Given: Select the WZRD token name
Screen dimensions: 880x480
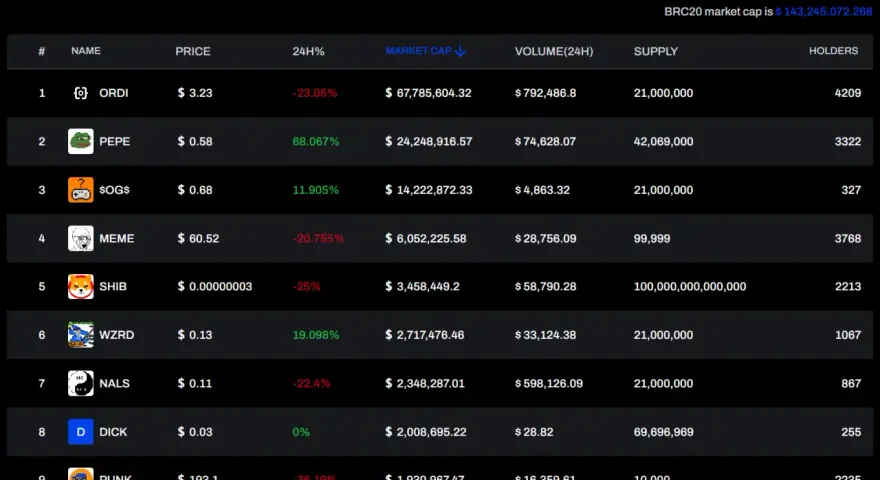Looking at the screenshot, I should 117,335.
